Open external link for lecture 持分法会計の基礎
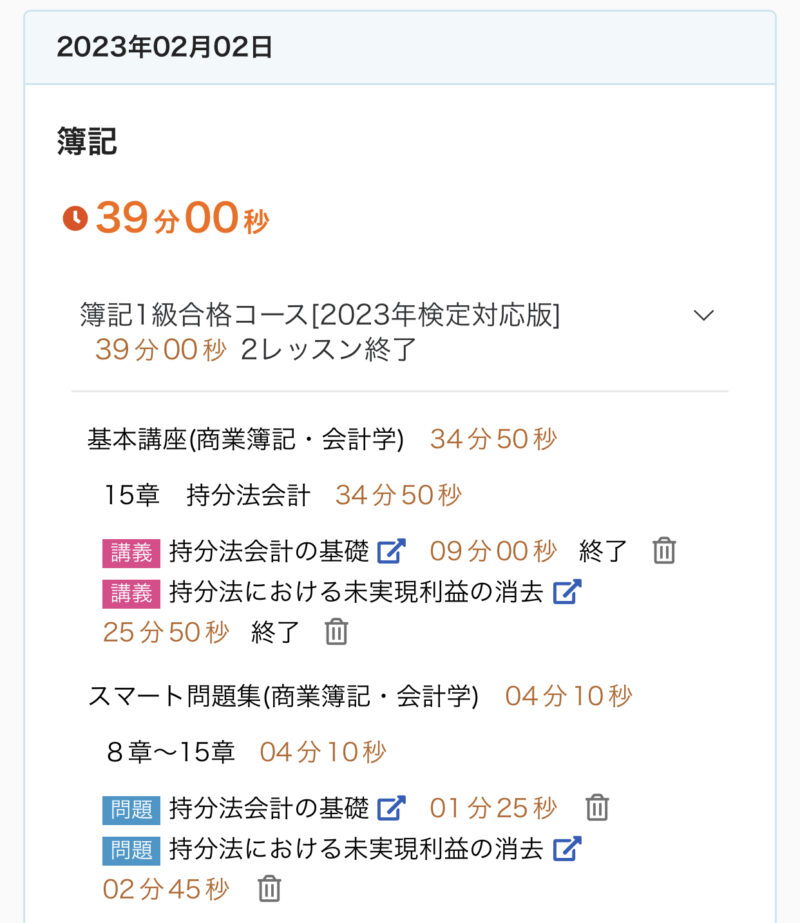This screenshot has height=923, width=800. pos(392,551)
